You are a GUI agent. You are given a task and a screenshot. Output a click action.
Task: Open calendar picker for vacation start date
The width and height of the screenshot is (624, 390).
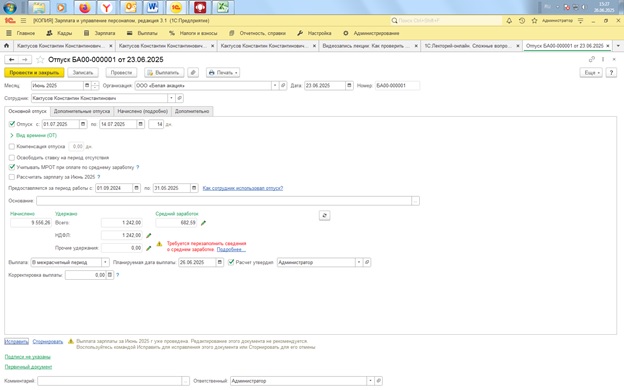(x=83, y=124)
